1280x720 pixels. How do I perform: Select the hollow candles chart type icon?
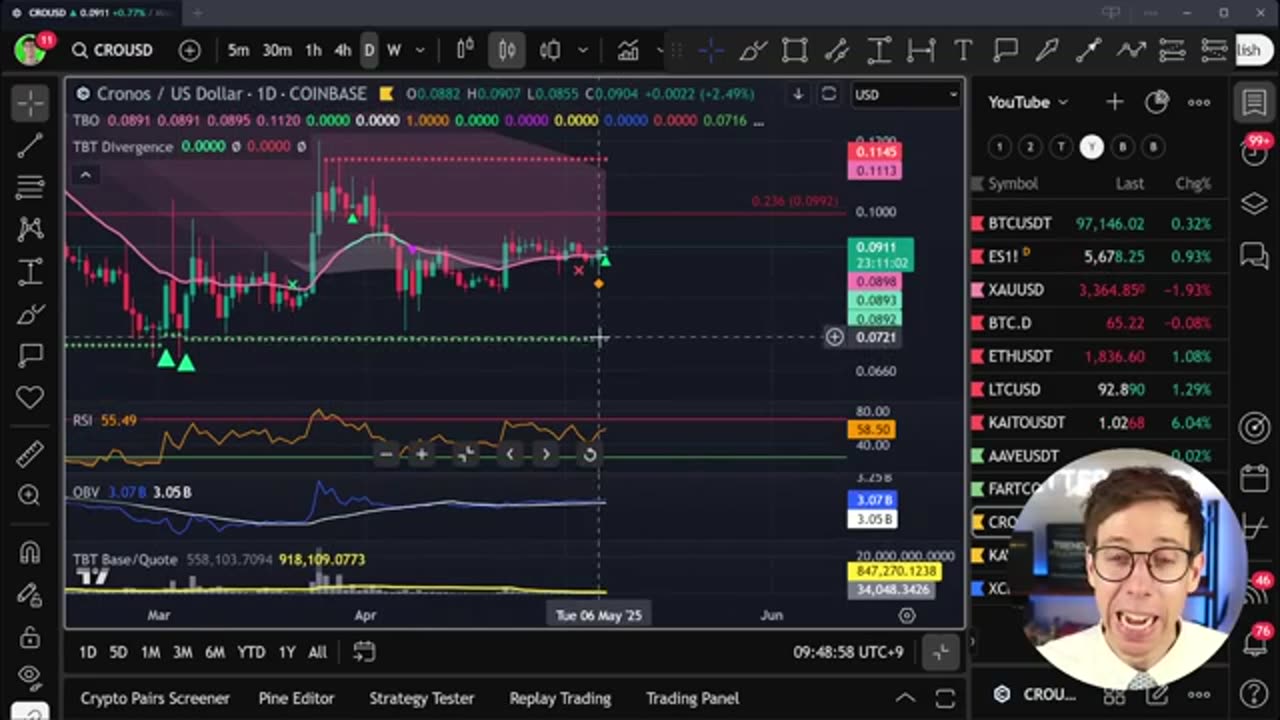(549, 50)
